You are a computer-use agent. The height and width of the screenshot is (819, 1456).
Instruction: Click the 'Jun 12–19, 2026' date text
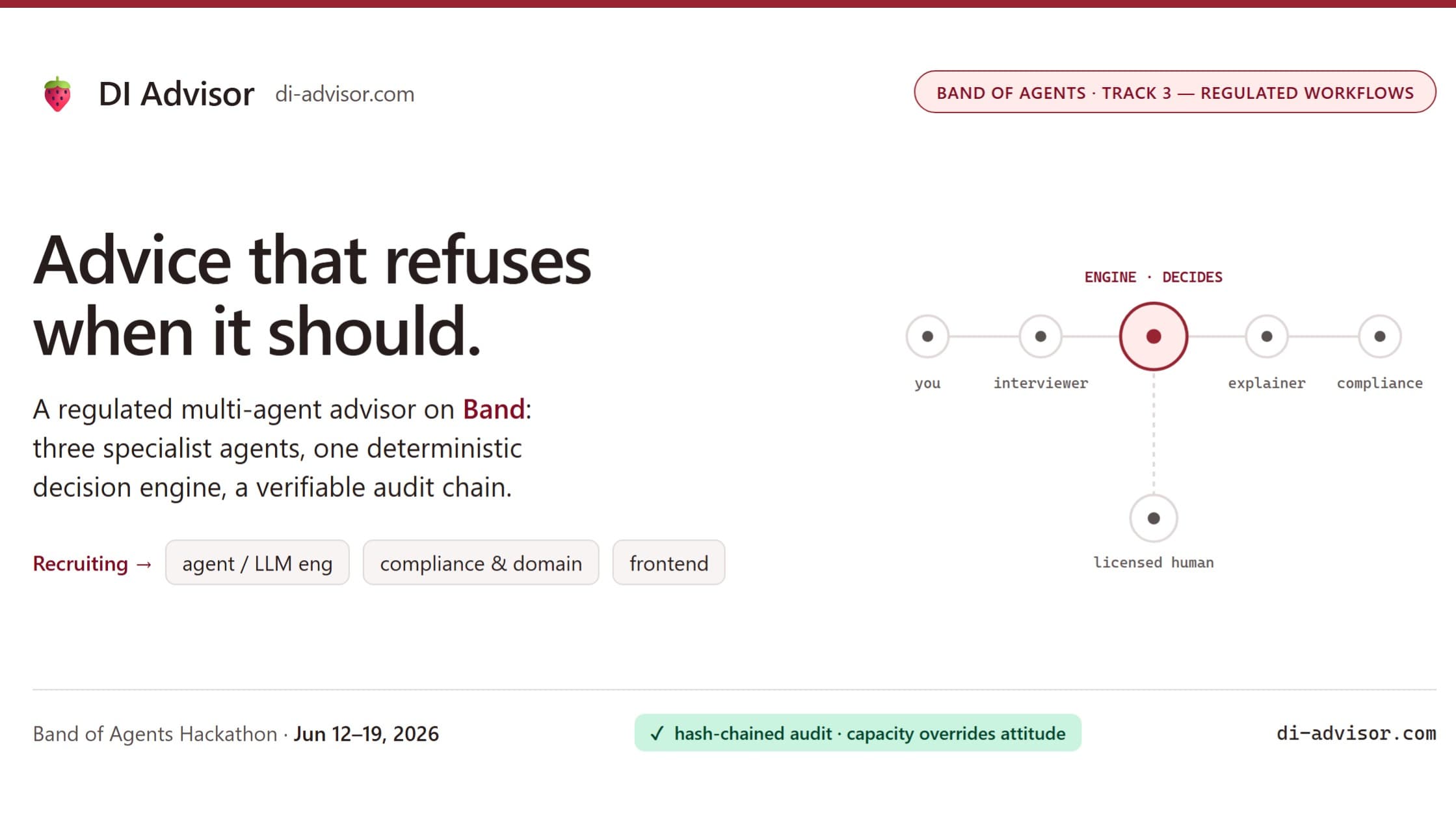[x=366, y=734]
